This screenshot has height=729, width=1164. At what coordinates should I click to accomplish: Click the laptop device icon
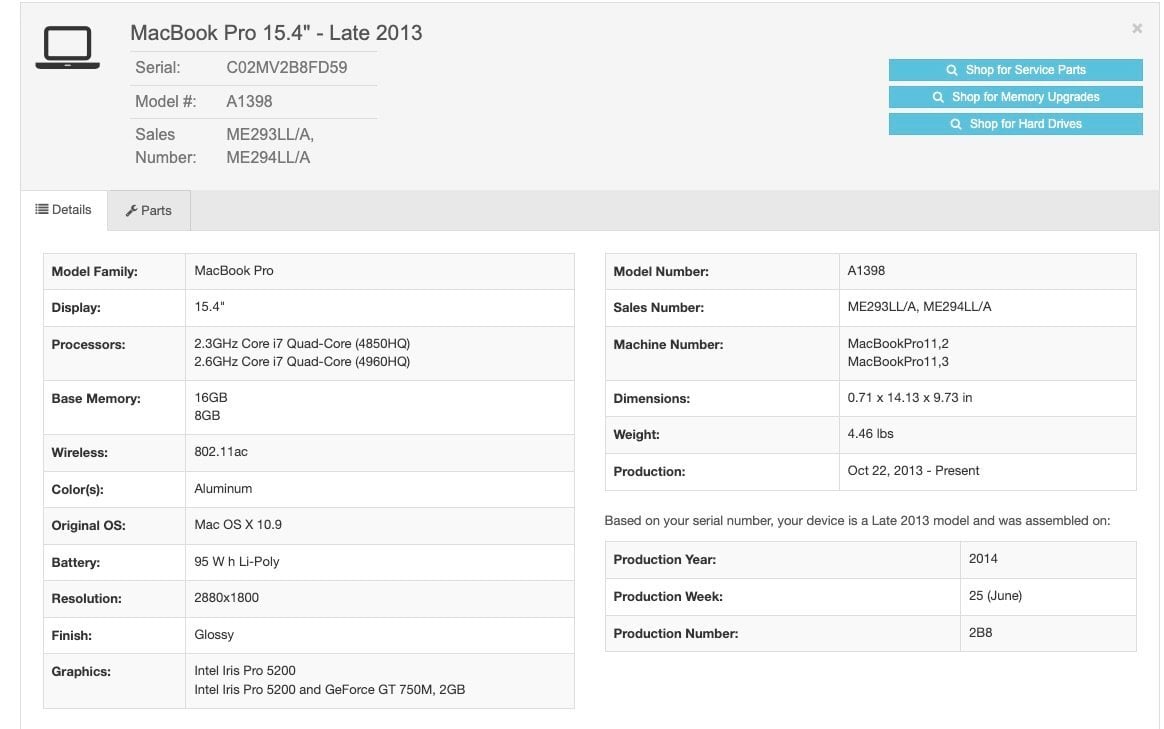pos(68,48)
